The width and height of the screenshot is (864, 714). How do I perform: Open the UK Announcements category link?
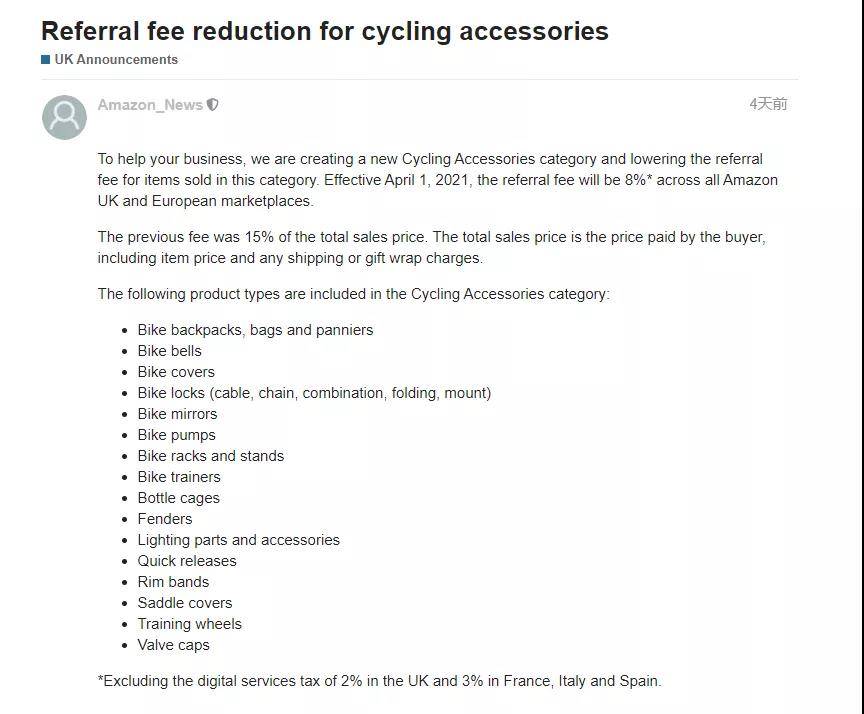coord(116,60)
